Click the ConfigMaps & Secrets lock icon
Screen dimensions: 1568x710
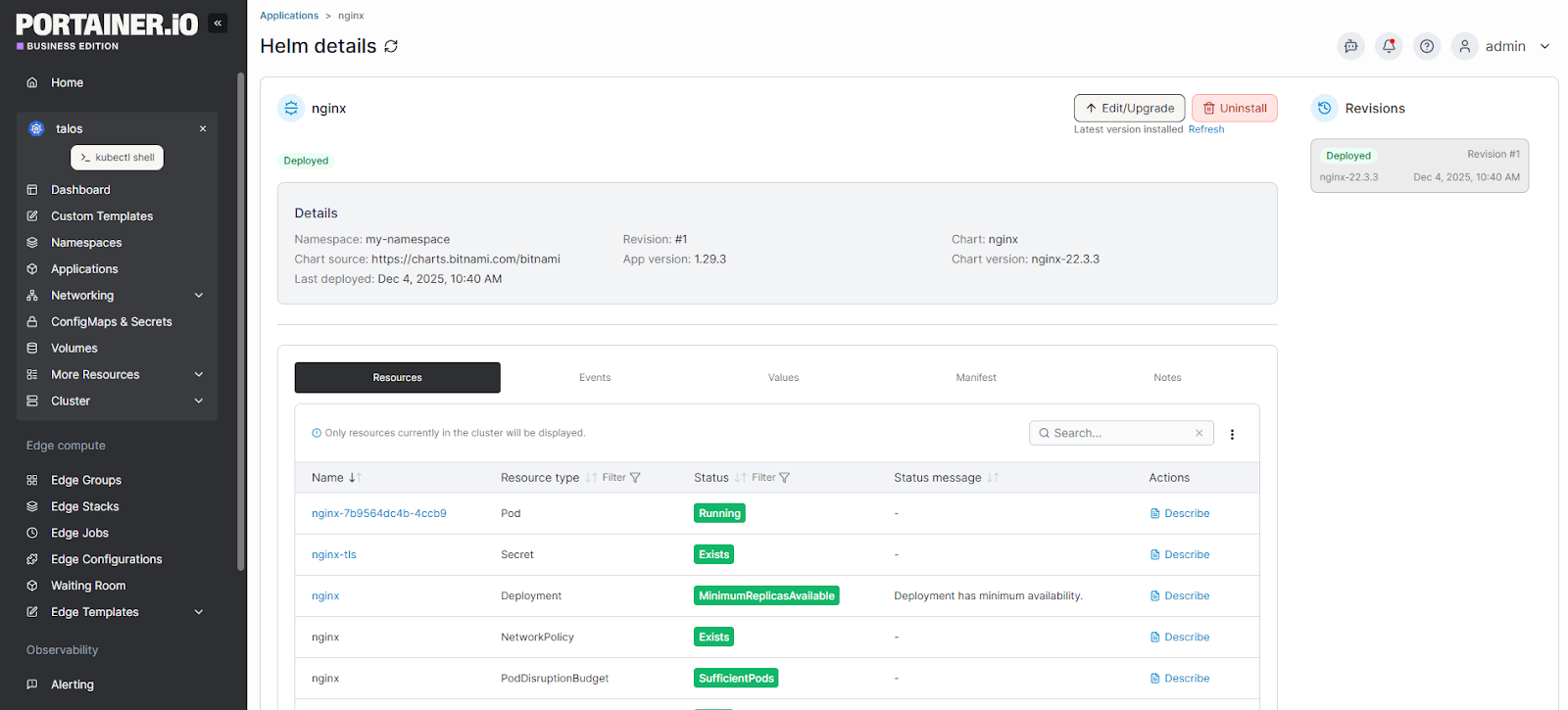point(32,322)
